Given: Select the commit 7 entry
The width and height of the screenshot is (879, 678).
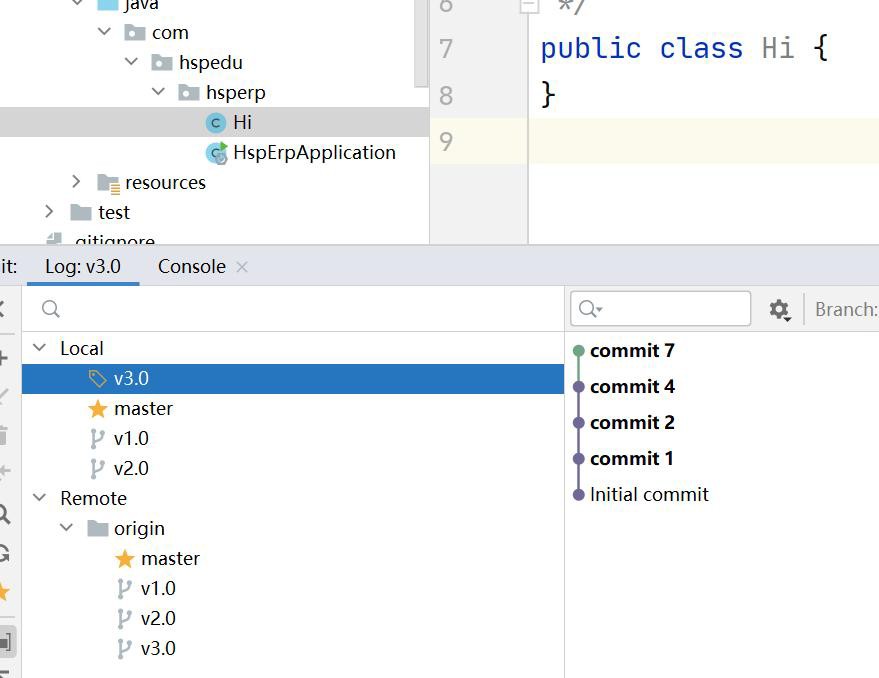Looking at the screenshot, I should click(x=632, y=351).
